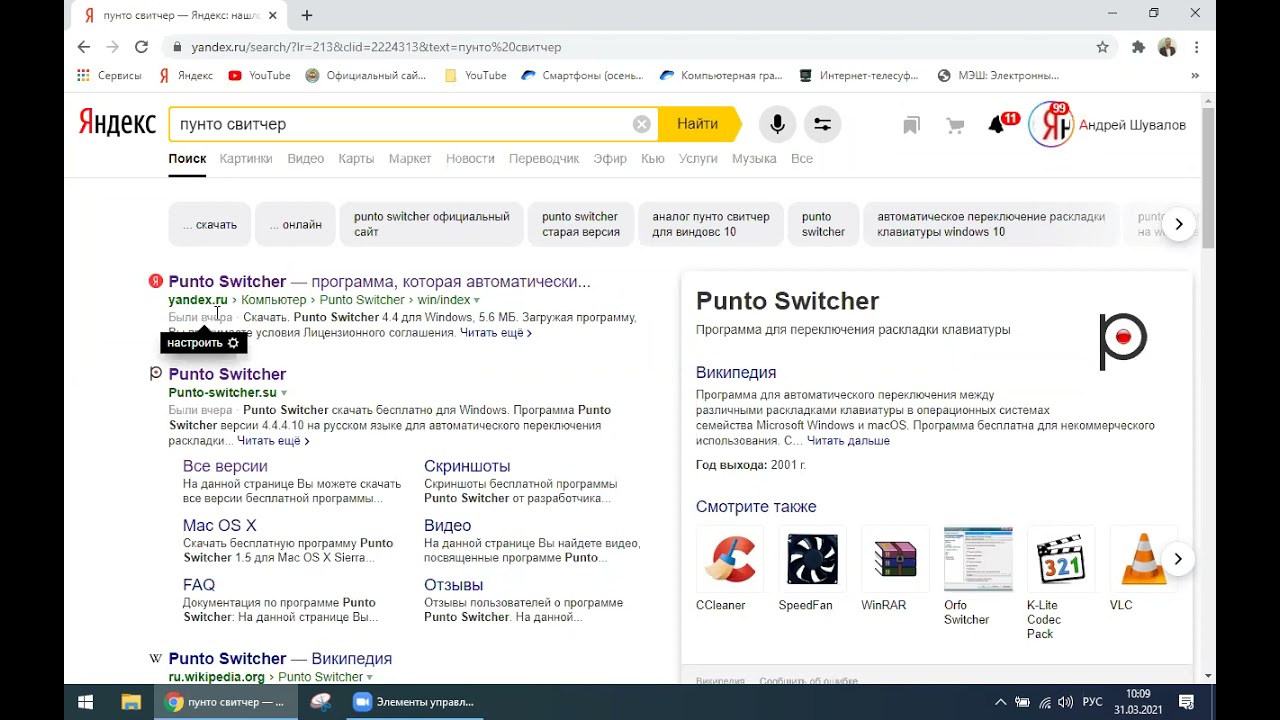Click the browser forward arrow

pyautogui.click(x=113, y=47)
